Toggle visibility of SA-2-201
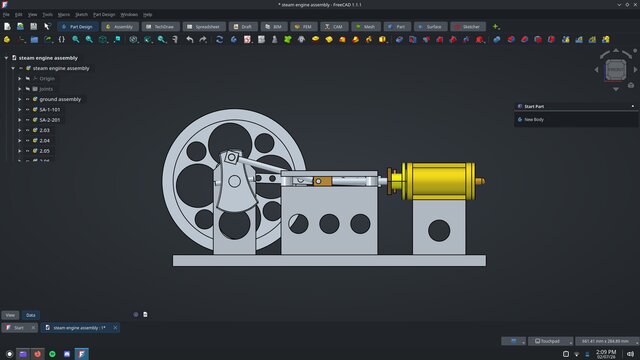The height and width of the screenshot is (360, 640). click(x=27, y=120)
